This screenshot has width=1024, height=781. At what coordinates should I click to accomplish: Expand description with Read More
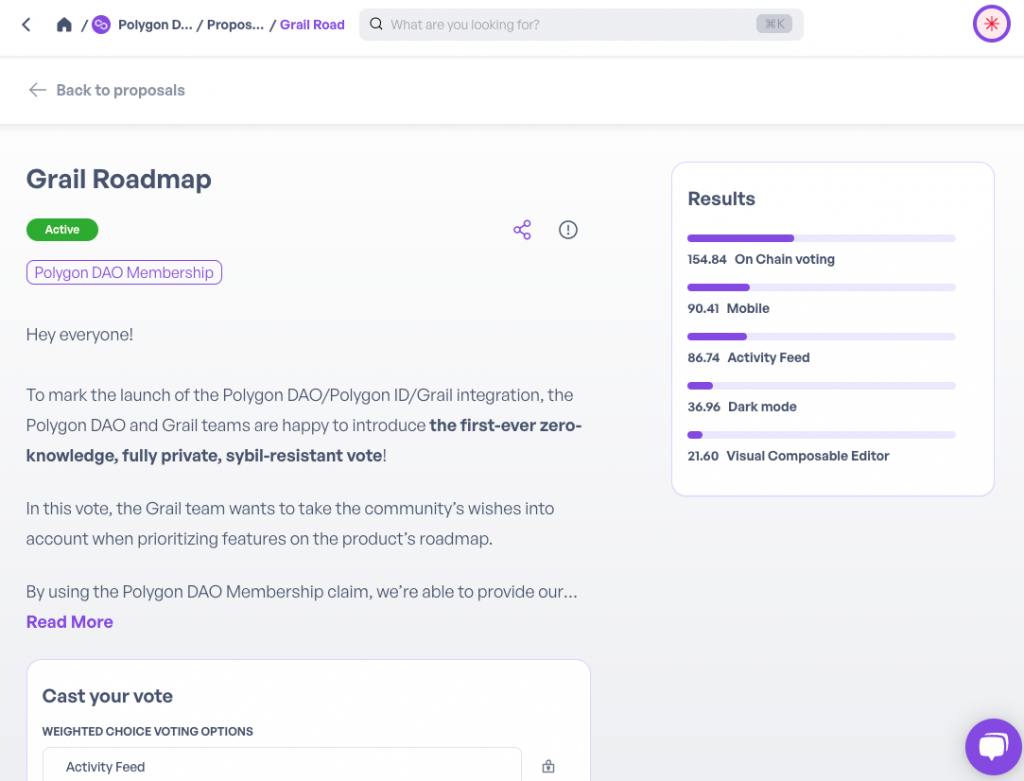70,622
